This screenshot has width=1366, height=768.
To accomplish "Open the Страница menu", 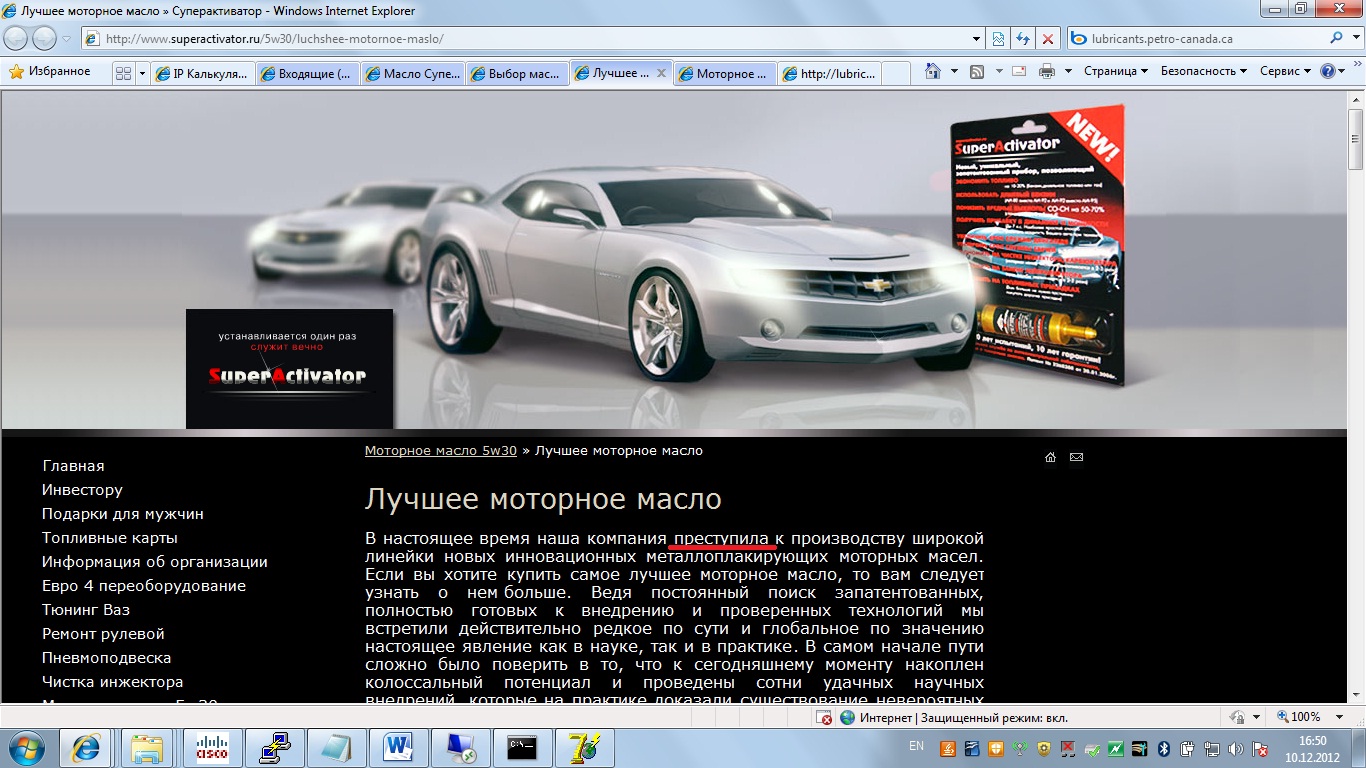I will (1115, 72).
